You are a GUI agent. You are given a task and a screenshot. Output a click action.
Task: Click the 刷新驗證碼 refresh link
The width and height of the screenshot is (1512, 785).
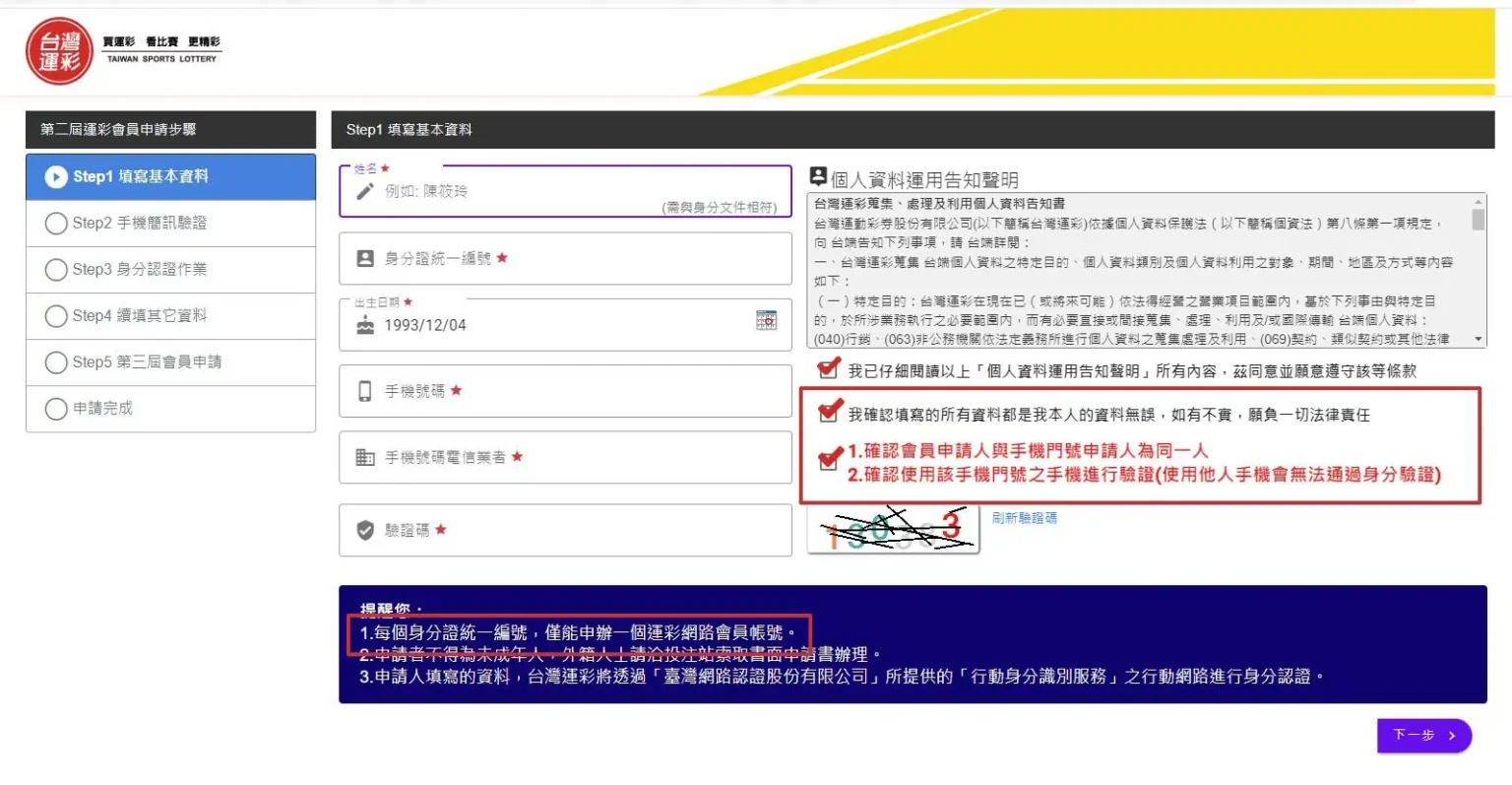point(1024,518)
